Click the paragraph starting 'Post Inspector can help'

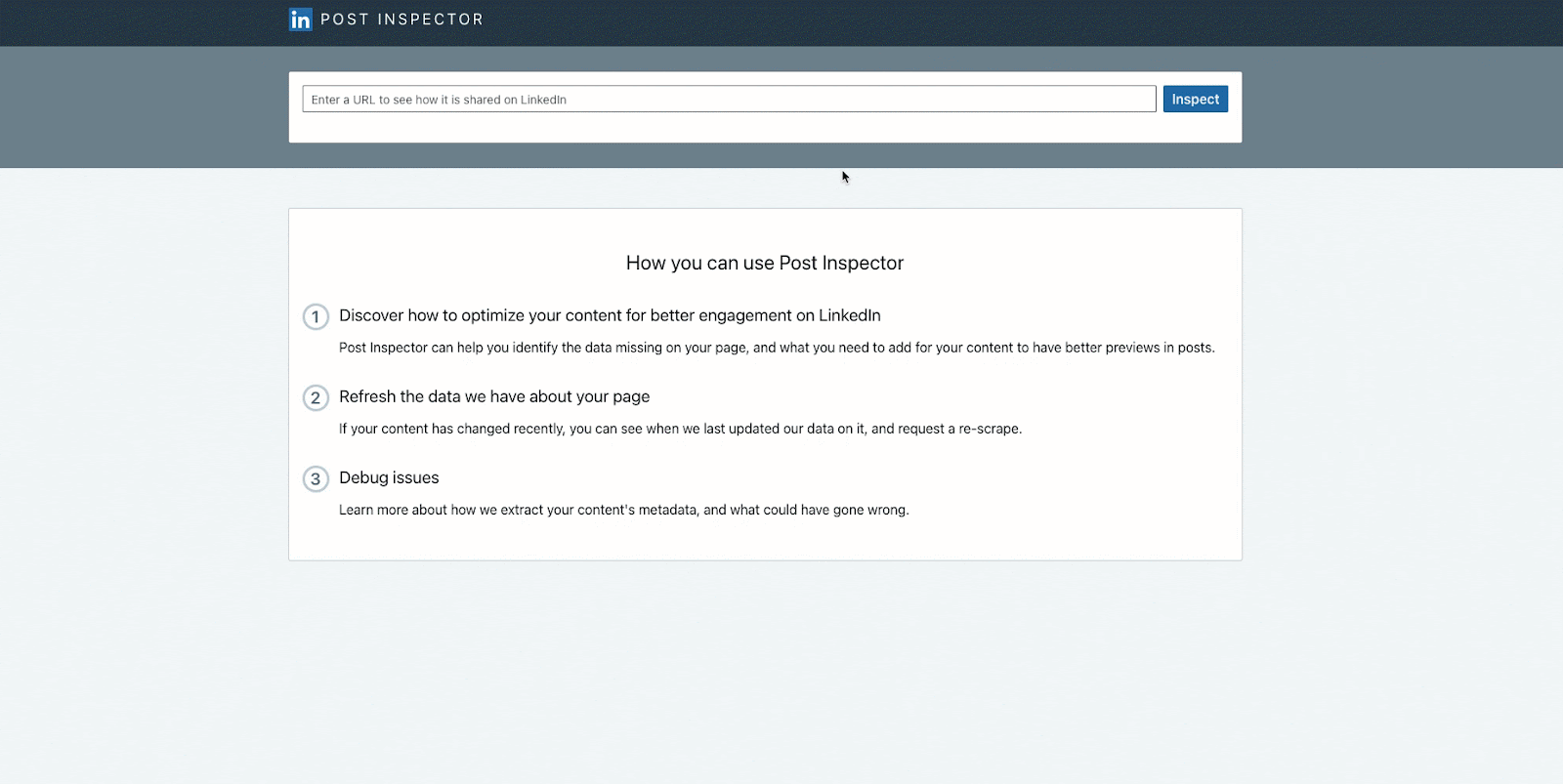[x=777, y=348]
